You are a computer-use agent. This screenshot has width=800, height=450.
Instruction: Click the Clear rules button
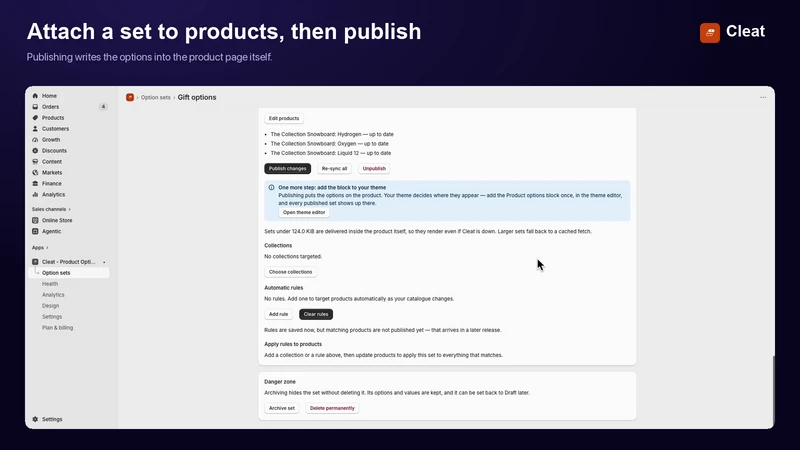(316, 314)
